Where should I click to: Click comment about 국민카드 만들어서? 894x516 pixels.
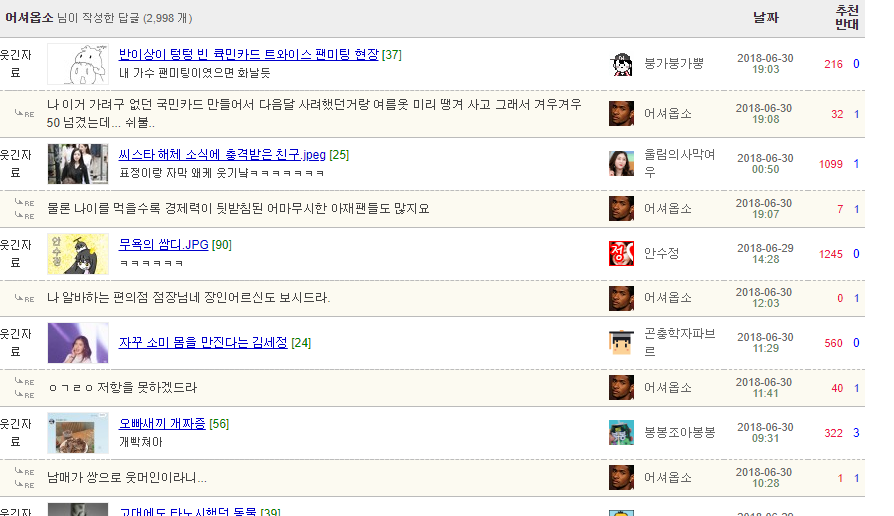314,113
